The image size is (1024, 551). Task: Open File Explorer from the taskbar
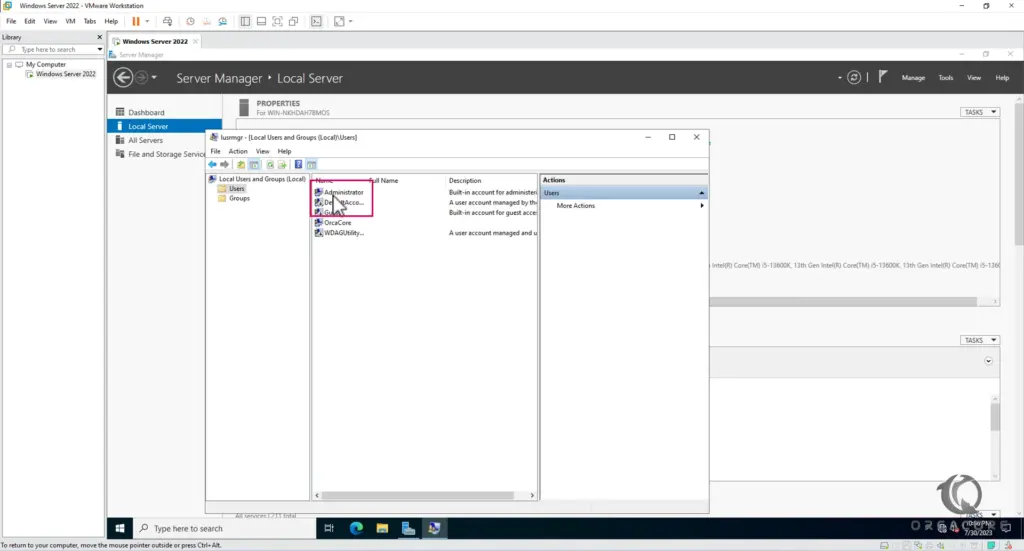382,528
